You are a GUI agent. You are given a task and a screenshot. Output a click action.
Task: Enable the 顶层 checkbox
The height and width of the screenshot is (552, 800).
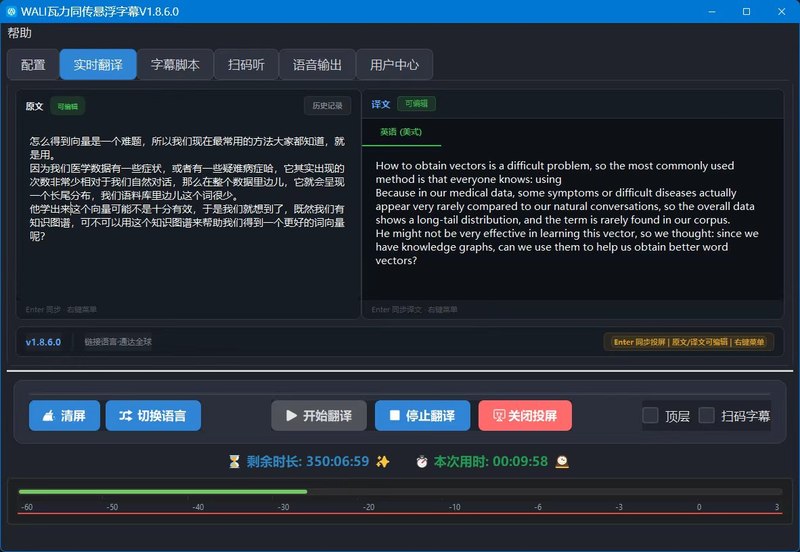[x=650, y=415]
